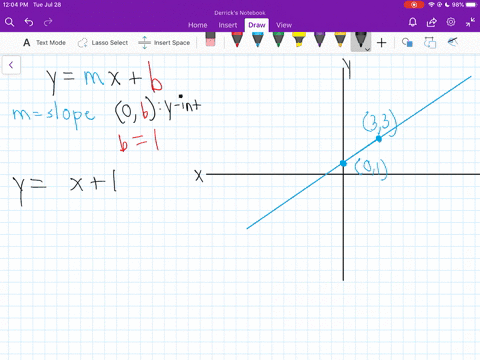This screenshot has width=480, height=360.
Task: Expand the page list back chevron
Action: point(11,65)
